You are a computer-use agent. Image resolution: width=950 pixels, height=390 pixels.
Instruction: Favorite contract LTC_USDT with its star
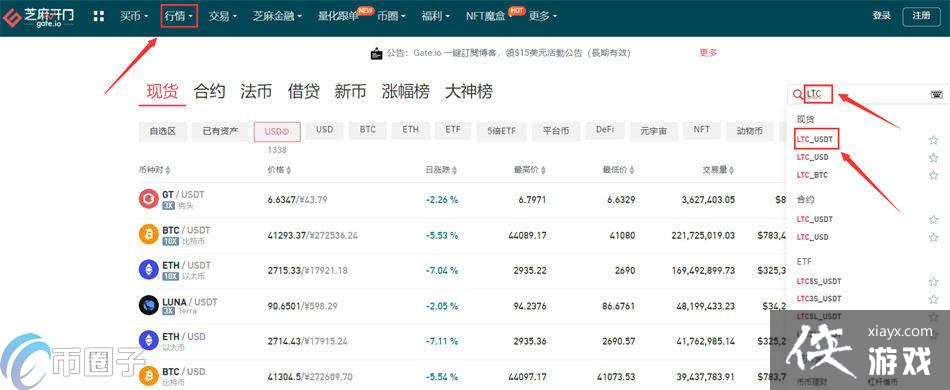click(x=933, y=219)
